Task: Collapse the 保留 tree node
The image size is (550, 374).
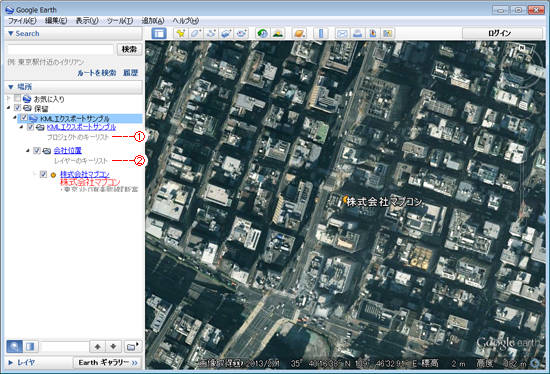Action: click(8, 108)
